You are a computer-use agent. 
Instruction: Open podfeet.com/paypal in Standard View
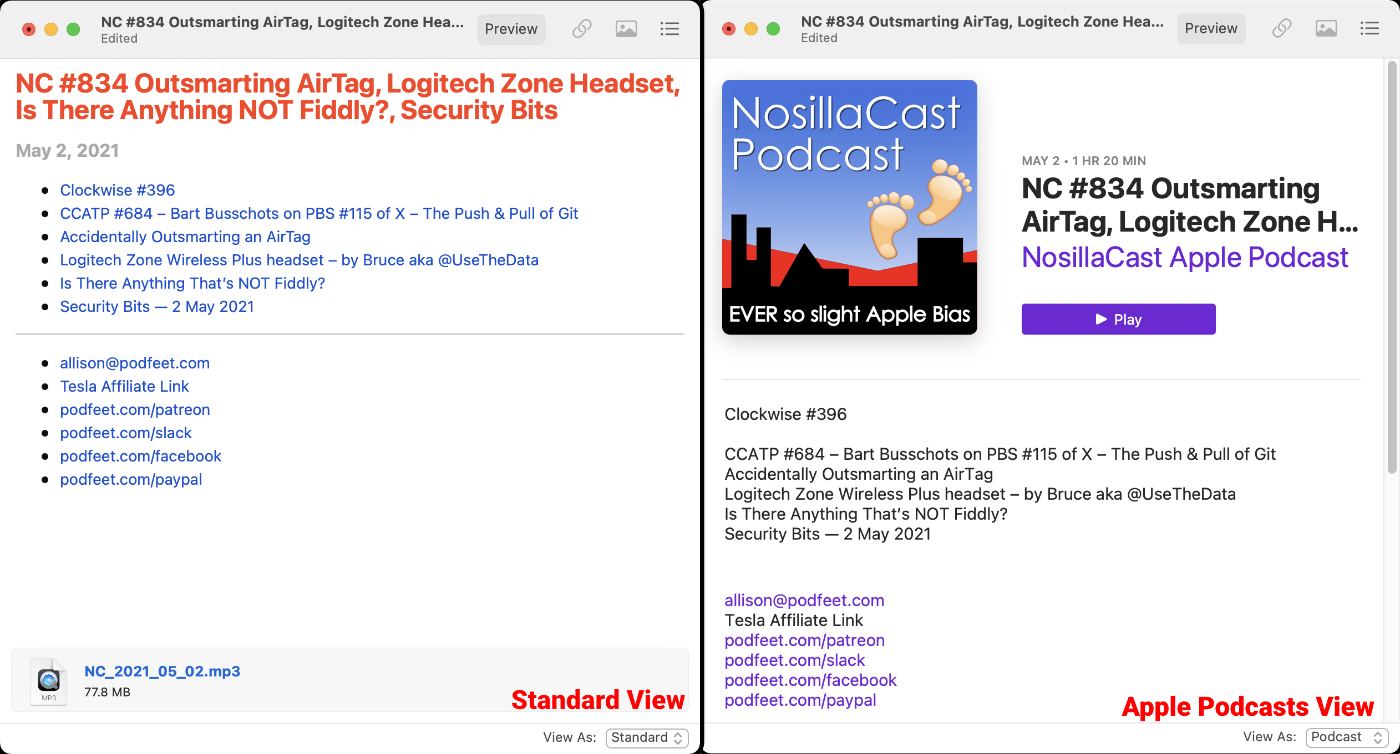click(131, 479)
